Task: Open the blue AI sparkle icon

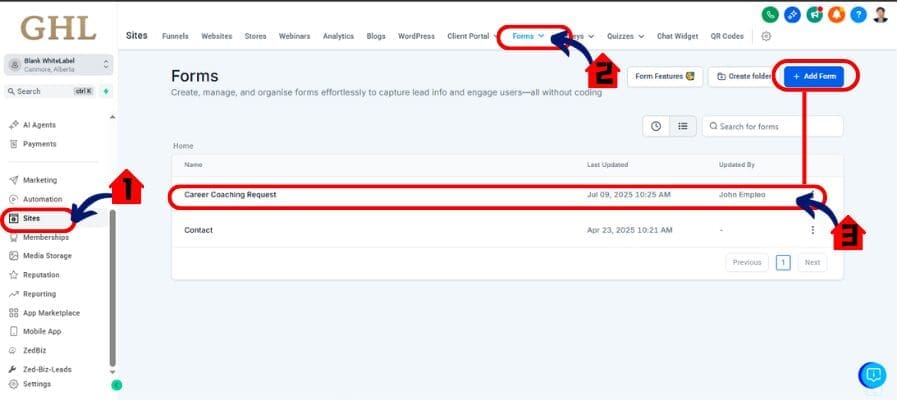Action: 792,15
